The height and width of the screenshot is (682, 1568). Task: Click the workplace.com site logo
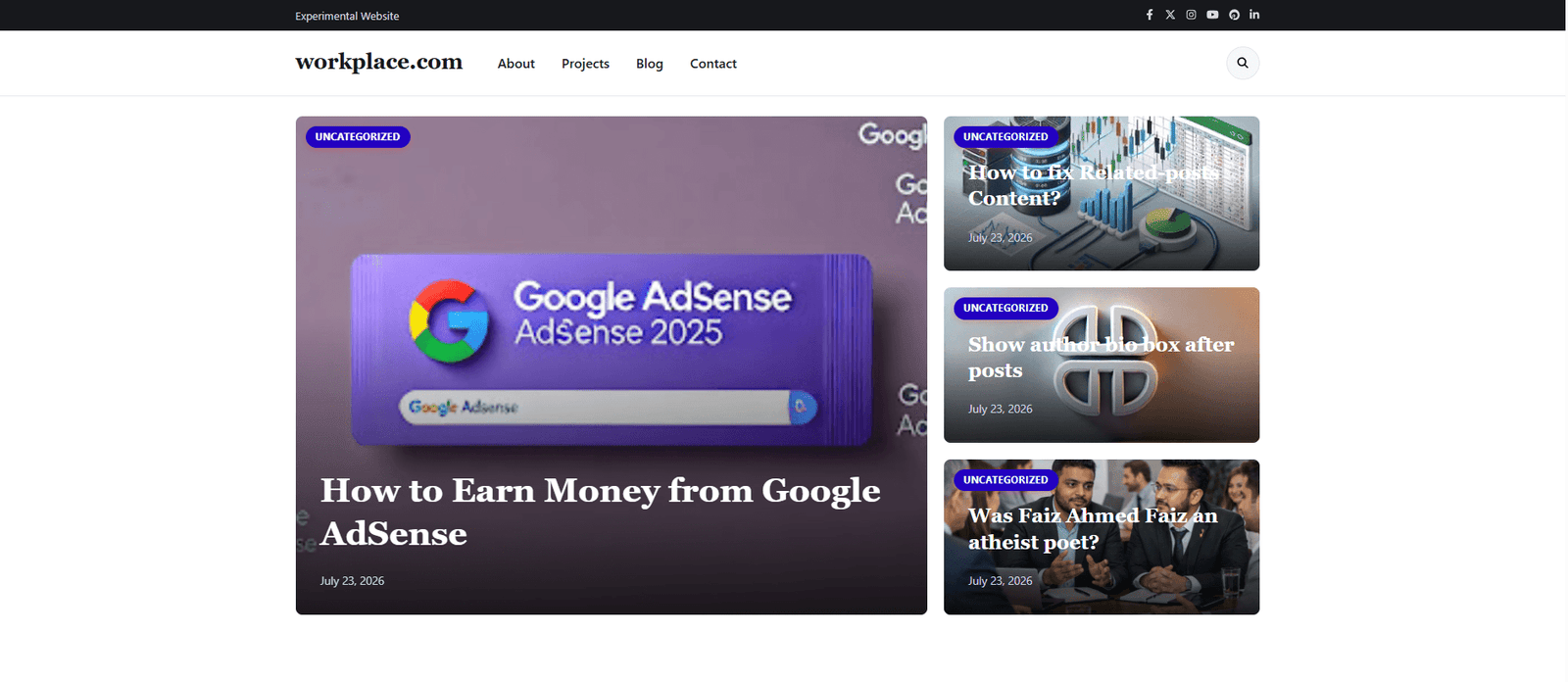tap(379, 62)
